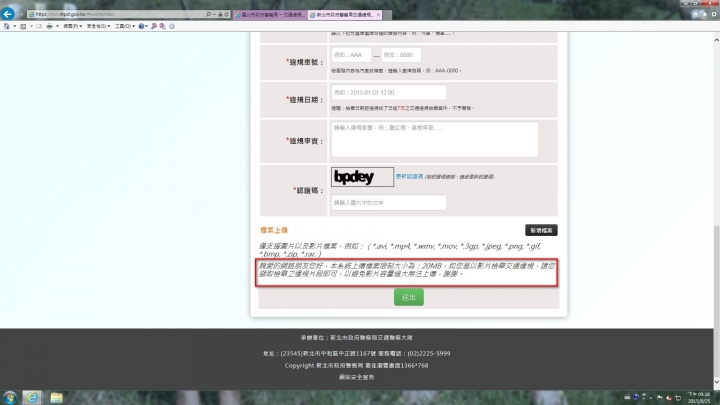Click the 違規事實 description text area

pos(434,139)
